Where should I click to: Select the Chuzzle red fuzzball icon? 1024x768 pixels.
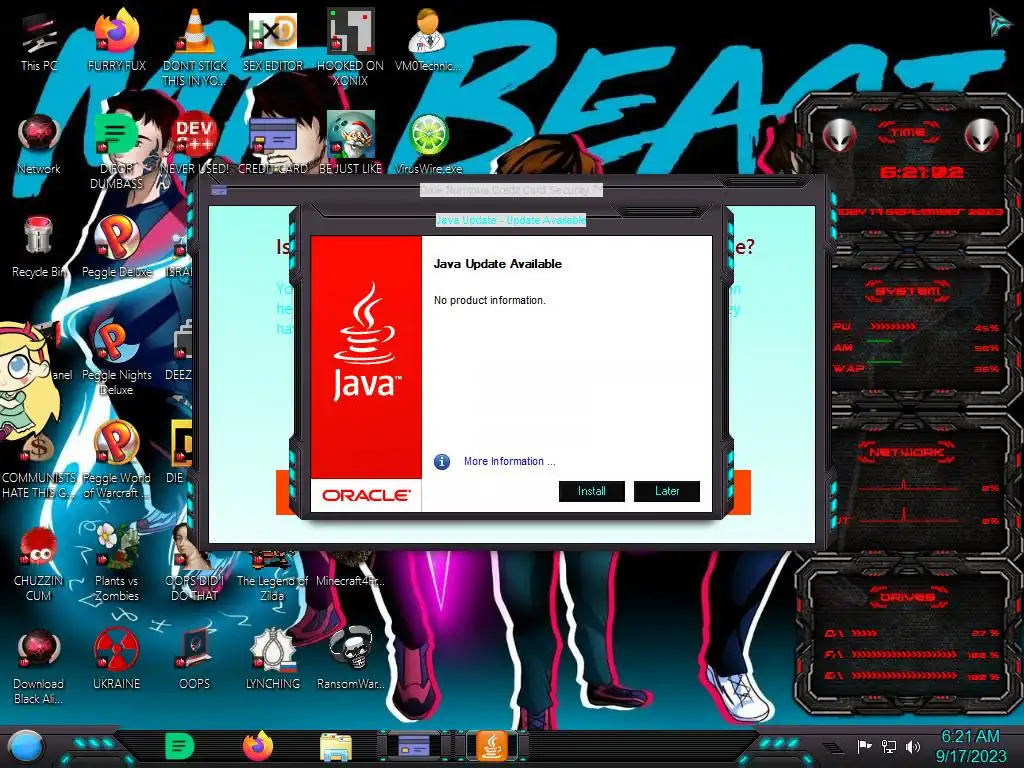[x=39, y=565]
